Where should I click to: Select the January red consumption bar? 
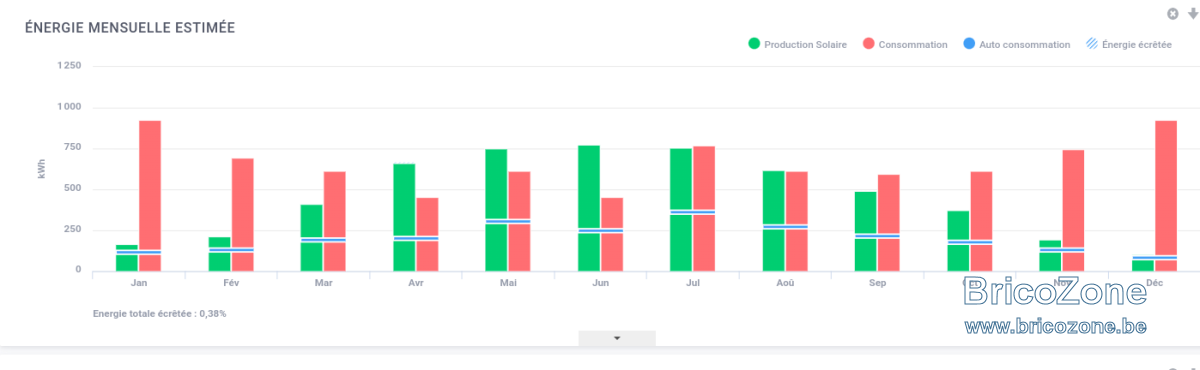tap(150, 195)
